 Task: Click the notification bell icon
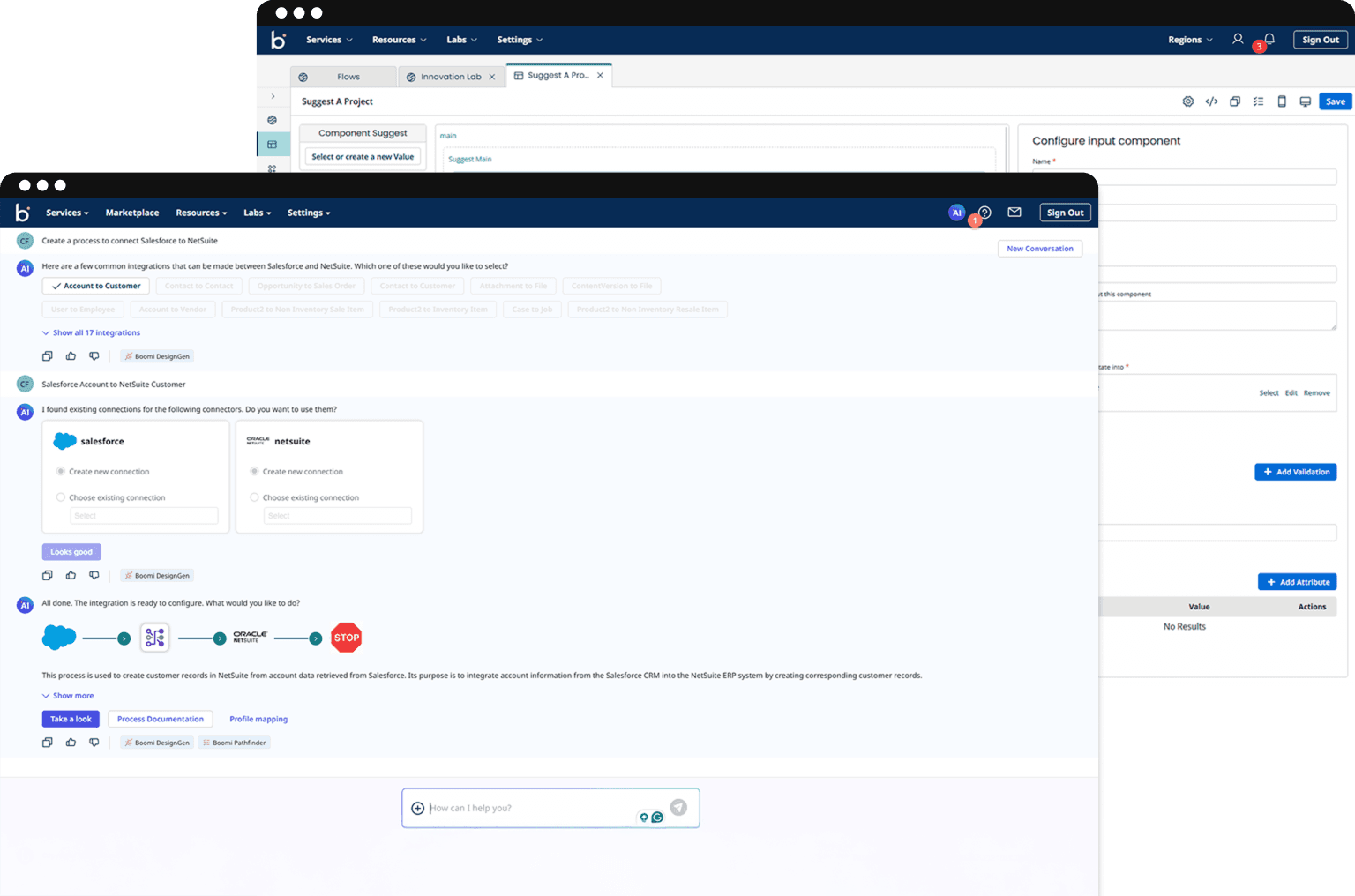point(1269,40)
